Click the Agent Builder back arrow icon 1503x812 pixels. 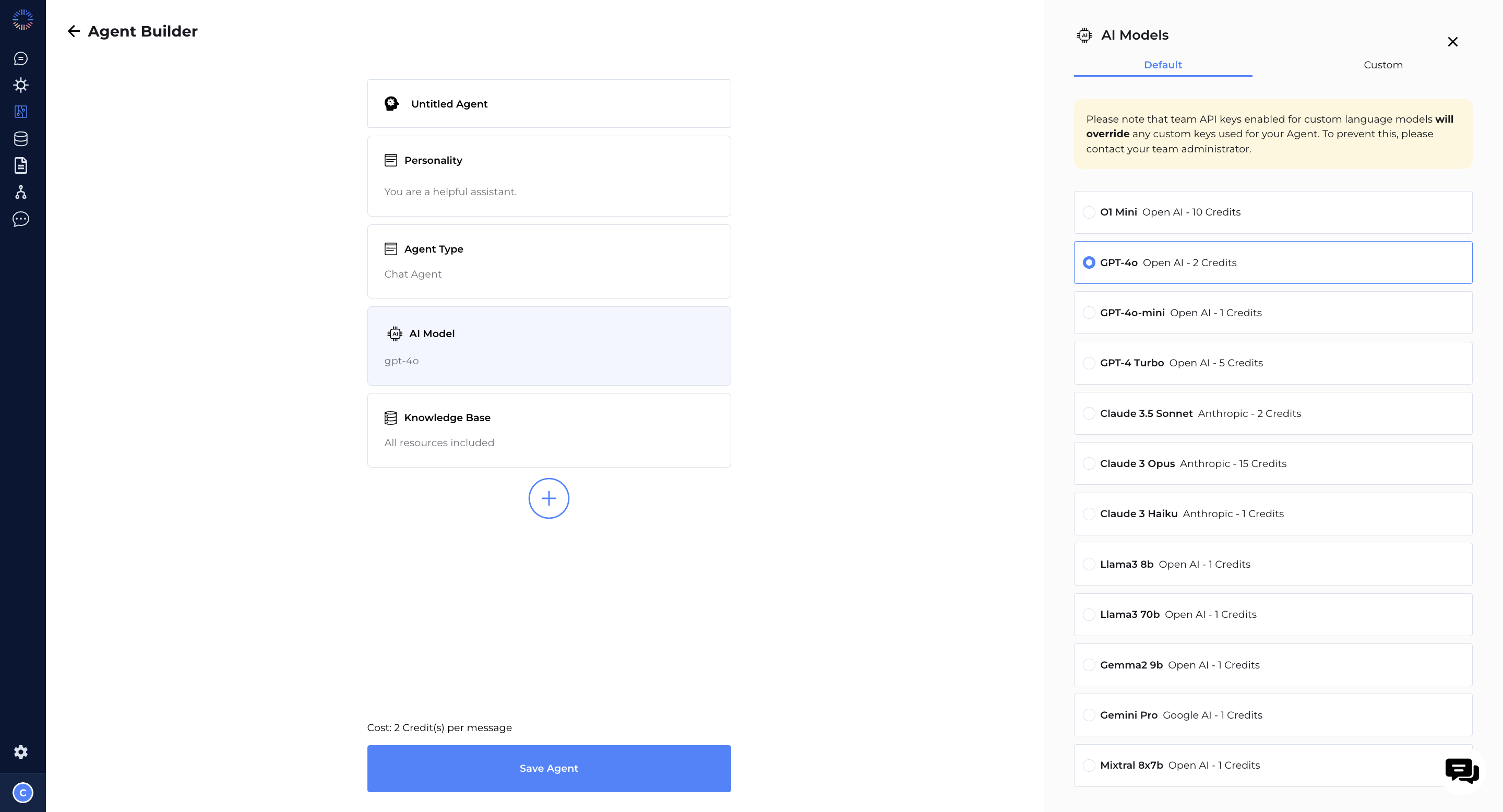[74, 31]
